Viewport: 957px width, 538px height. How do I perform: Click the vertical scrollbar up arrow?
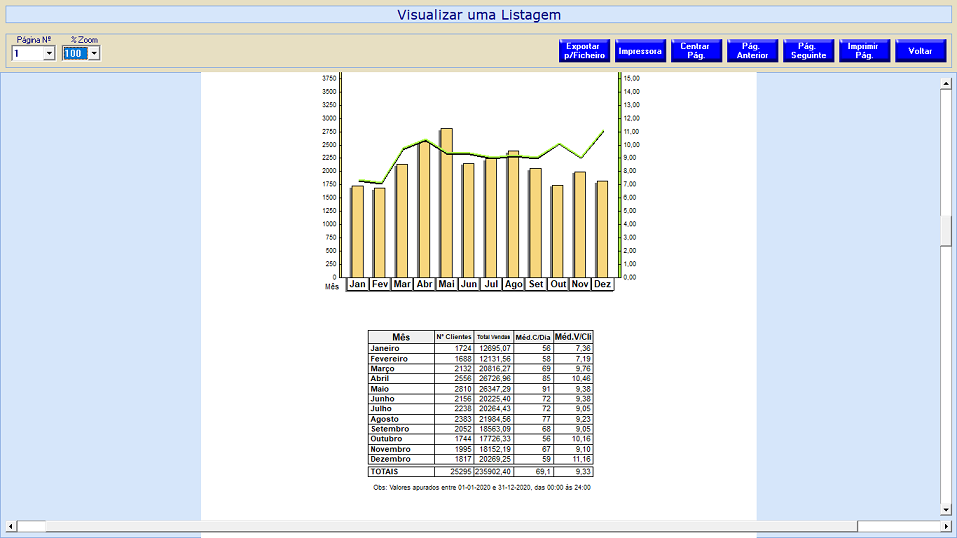tap(946, 85)
